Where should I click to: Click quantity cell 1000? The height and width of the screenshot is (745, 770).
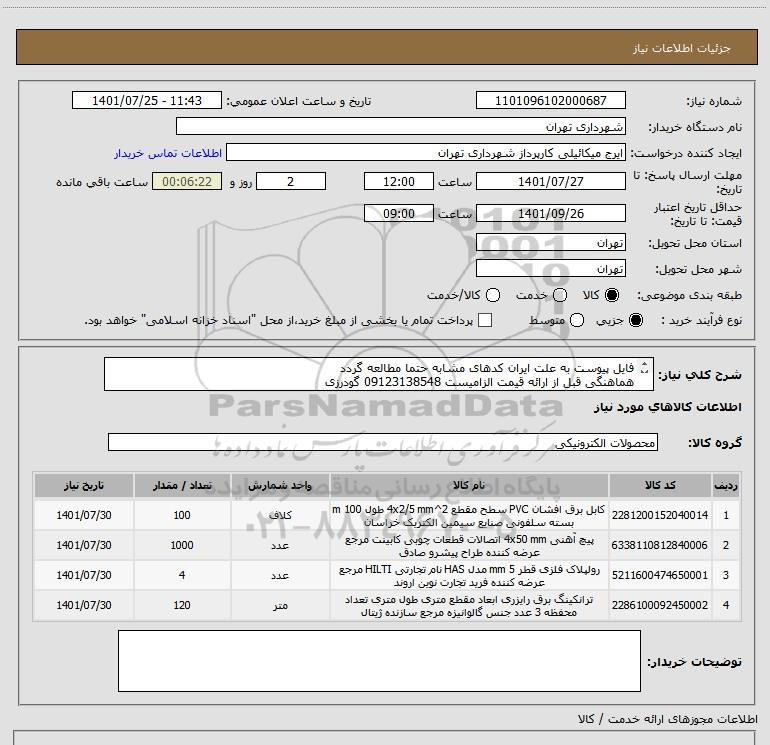[182, 545]
